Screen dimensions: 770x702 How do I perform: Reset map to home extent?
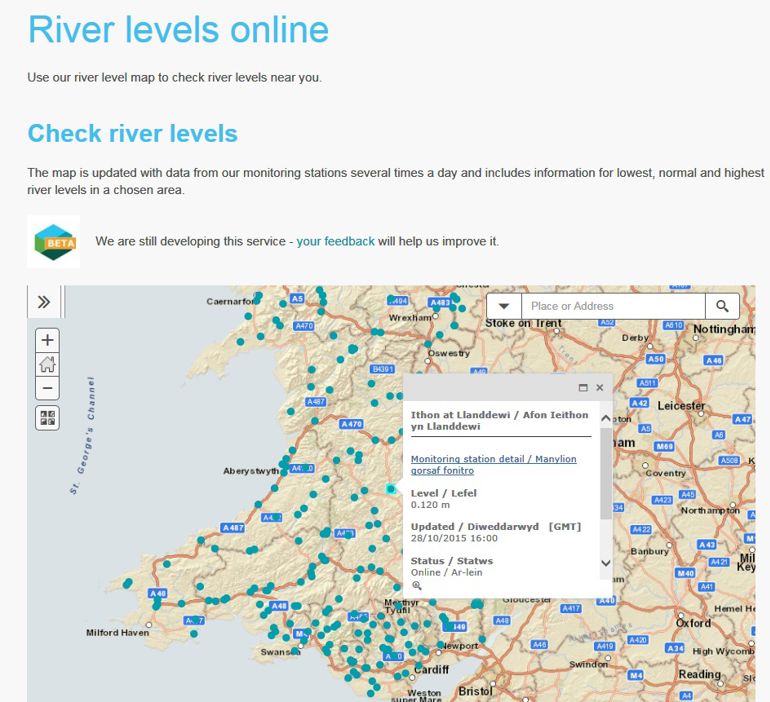pyautogui.click(x=48, y=364)
